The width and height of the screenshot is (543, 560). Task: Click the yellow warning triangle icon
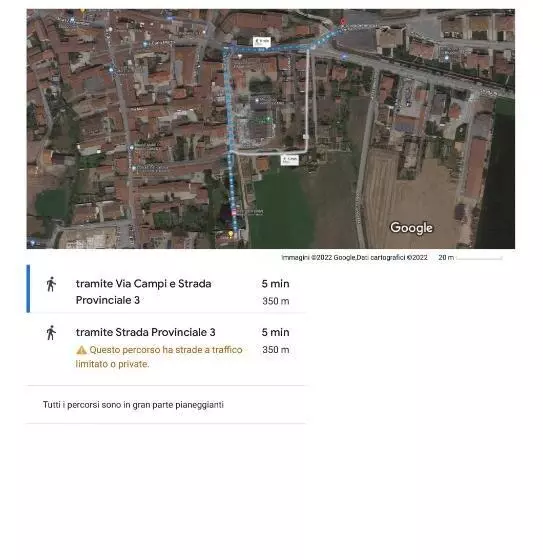[81, 350]
